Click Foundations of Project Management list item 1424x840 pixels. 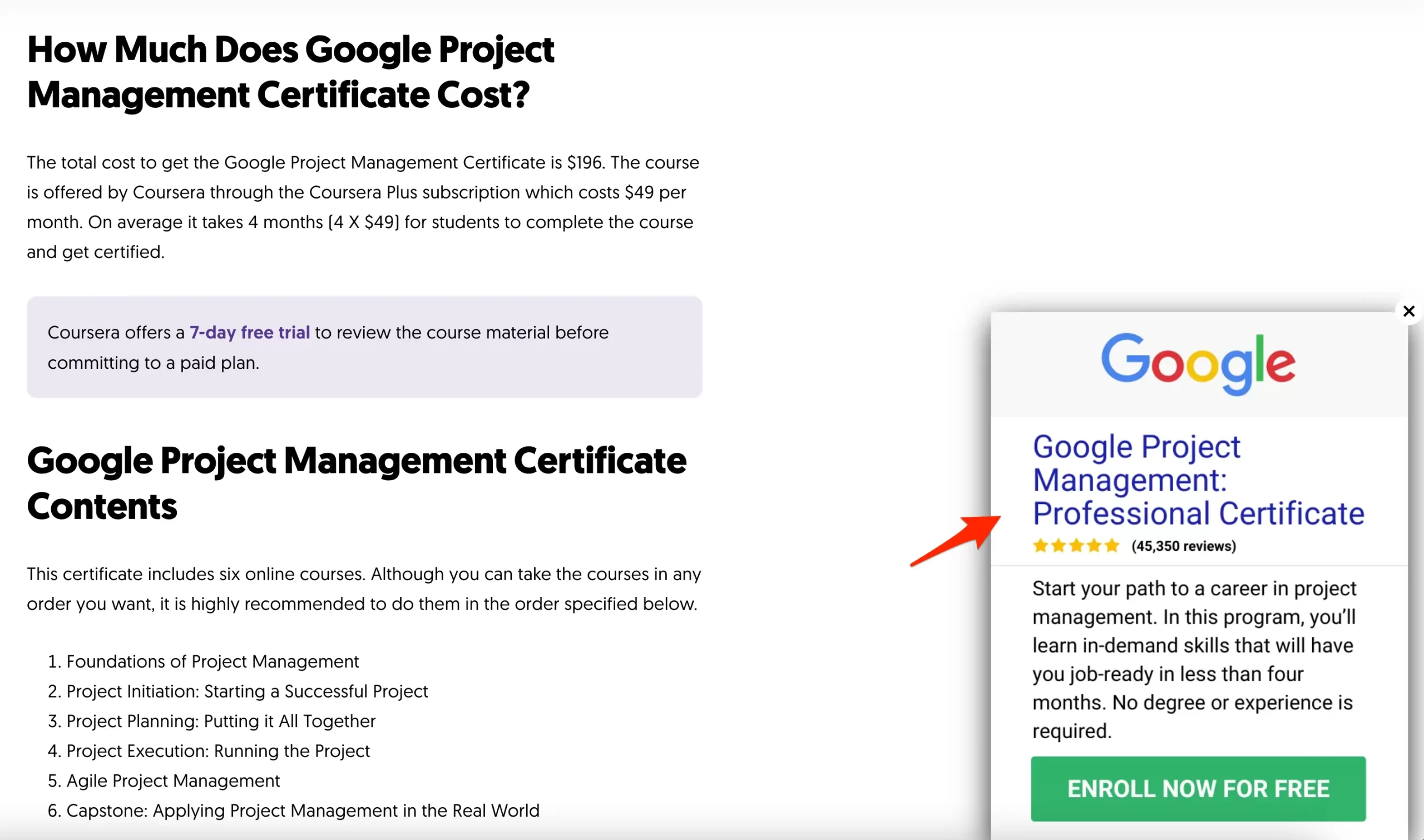[x=212, y=661]
